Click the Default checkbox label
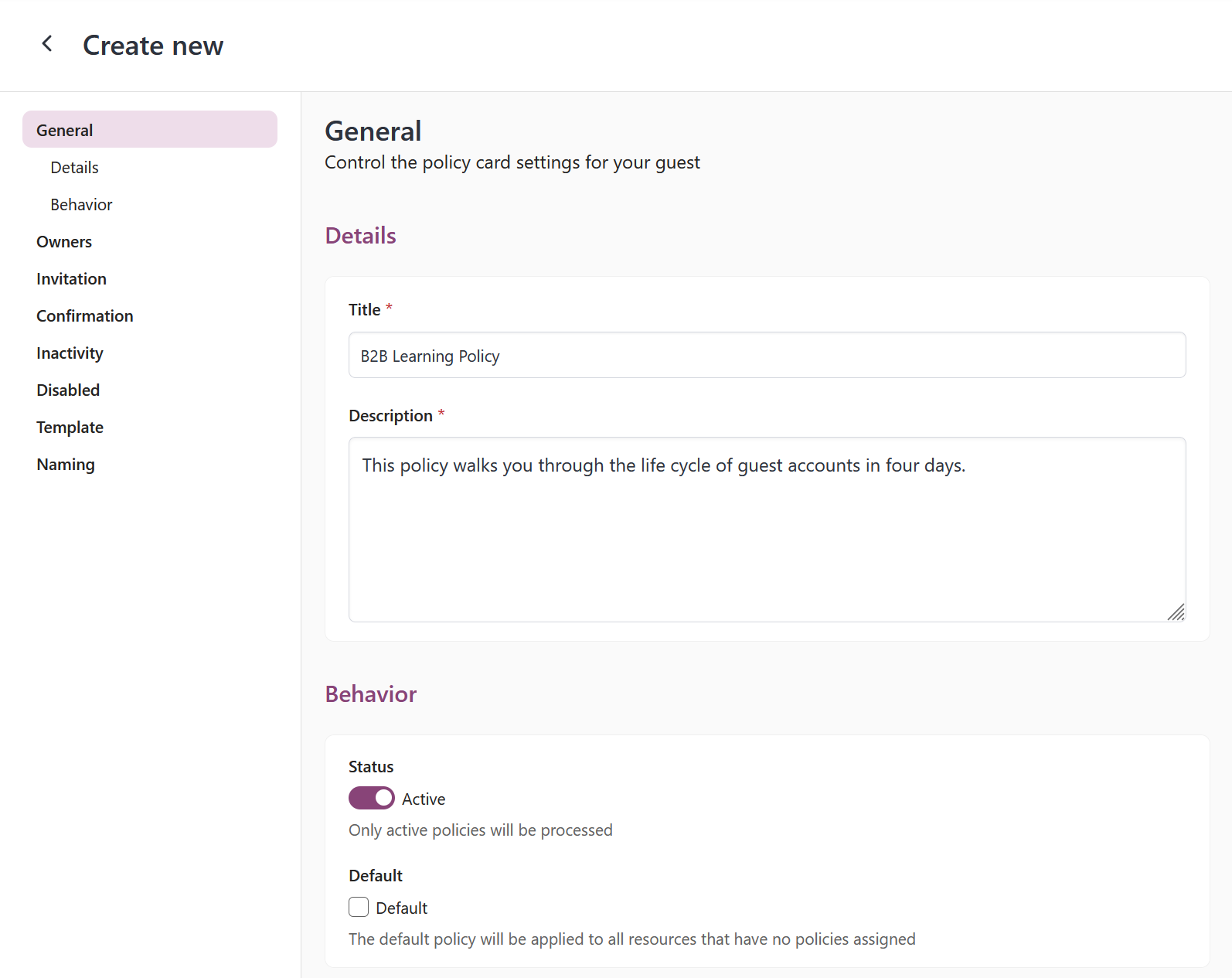The image size is (1232, 978). click(401, 908)
